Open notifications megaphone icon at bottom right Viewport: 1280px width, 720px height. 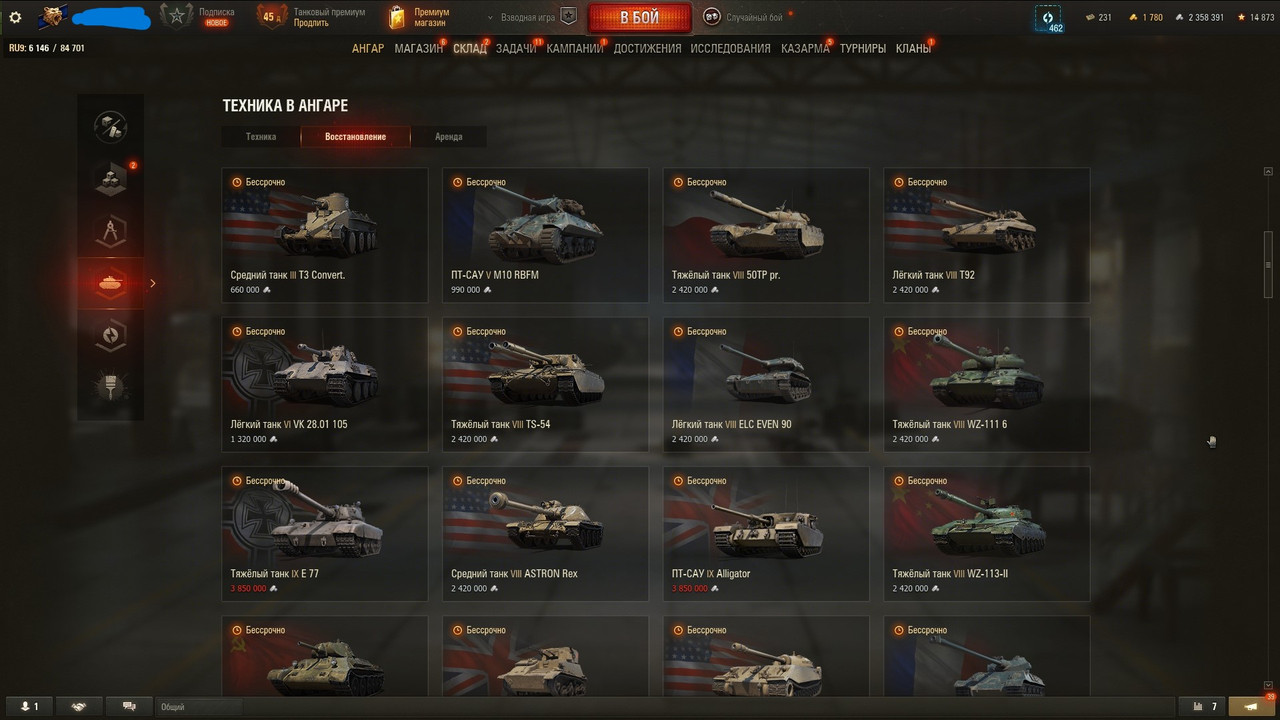(1250, 707)
